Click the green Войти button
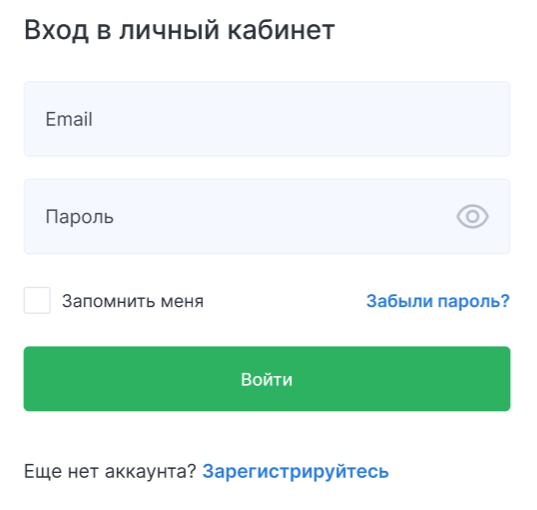 click(x=267, y=378)
